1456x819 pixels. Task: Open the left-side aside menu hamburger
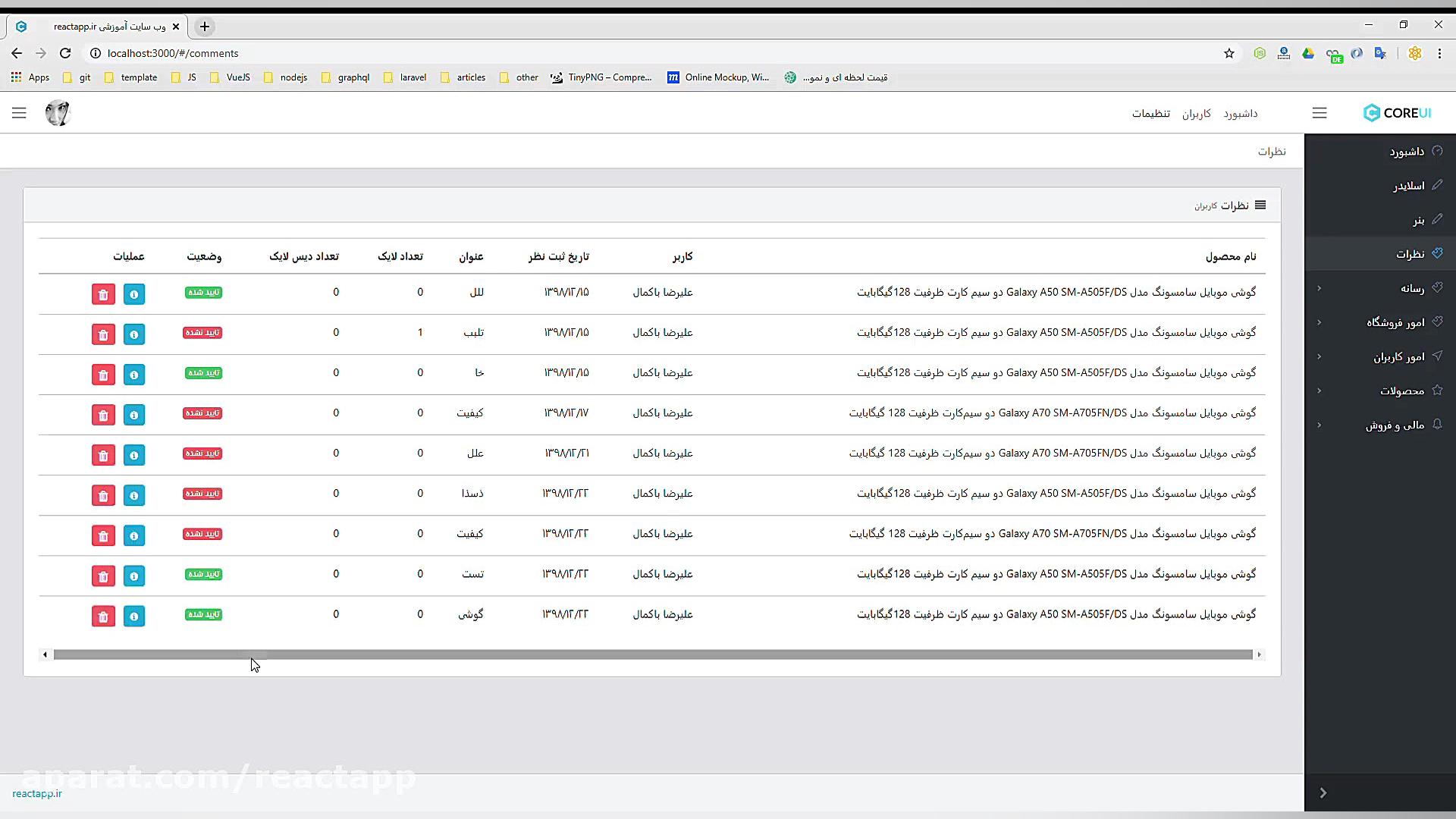click(19, 113)
